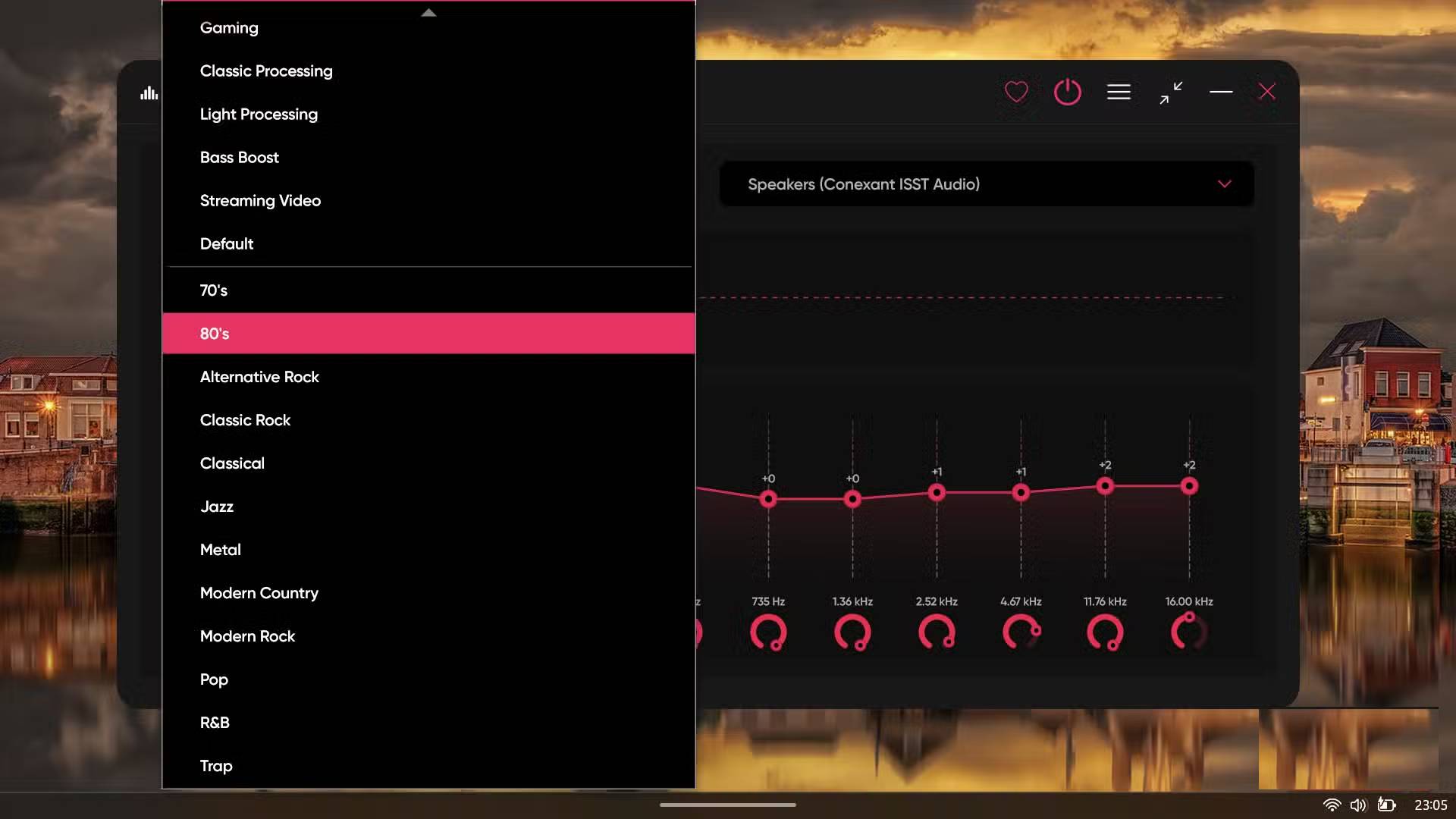Open the system tray volume icon
The height and width of the screenshot is (819, 1456).
coord(1357,805)
